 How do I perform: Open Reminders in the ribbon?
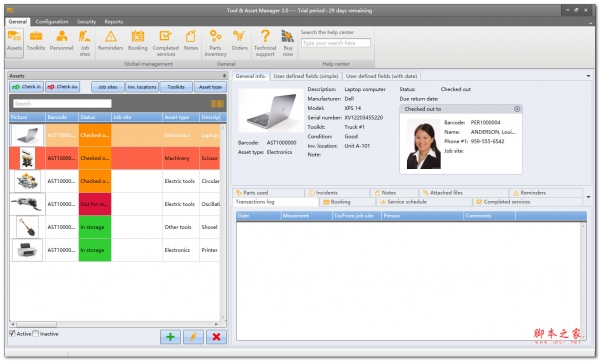click(x=111, y=41)
